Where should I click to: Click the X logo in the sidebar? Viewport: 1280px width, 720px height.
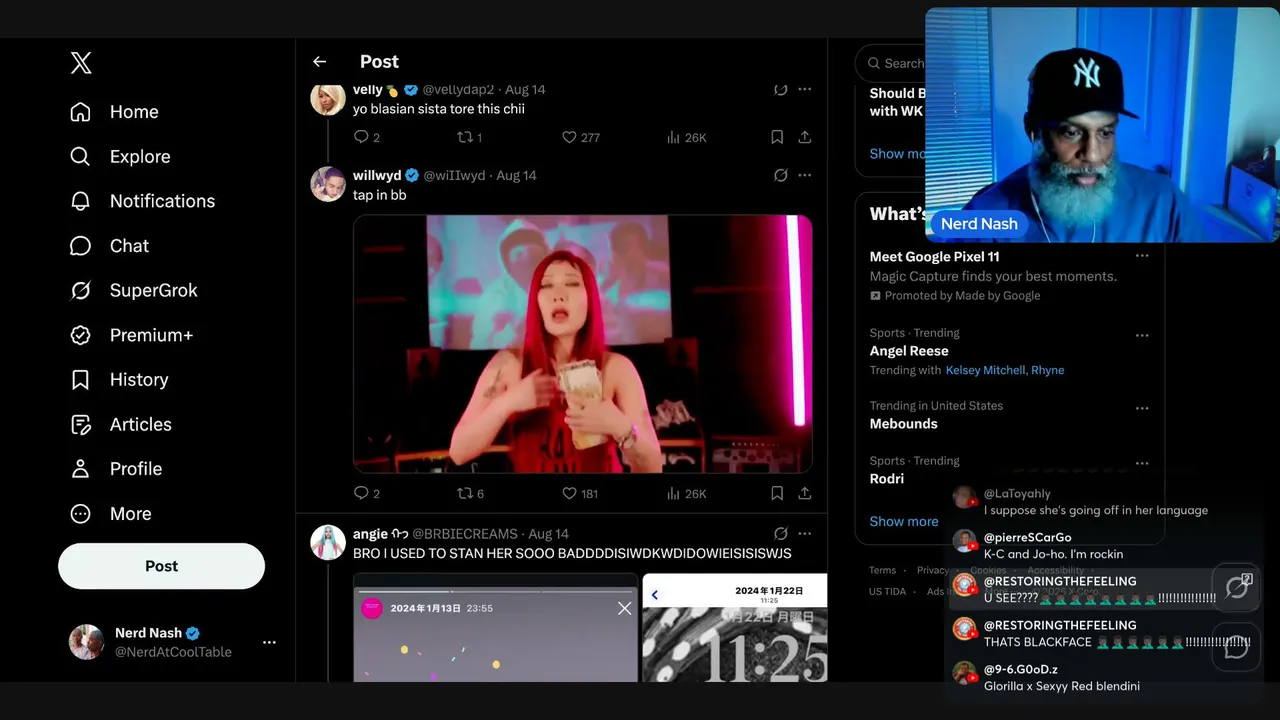(81, 63)
